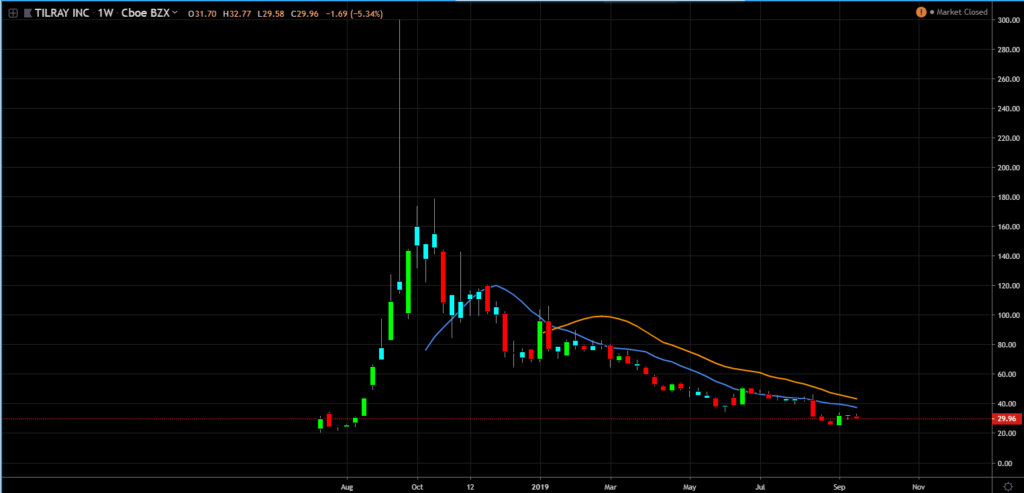The height and width of the screenshot is (493, 1024).
Task: Click the 120.00 price axis label
Action: pos(1008,286)
